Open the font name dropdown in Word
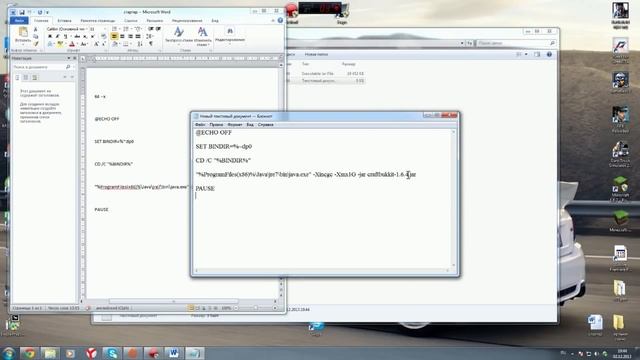This screenshot has height=360, width=640. 87,29
